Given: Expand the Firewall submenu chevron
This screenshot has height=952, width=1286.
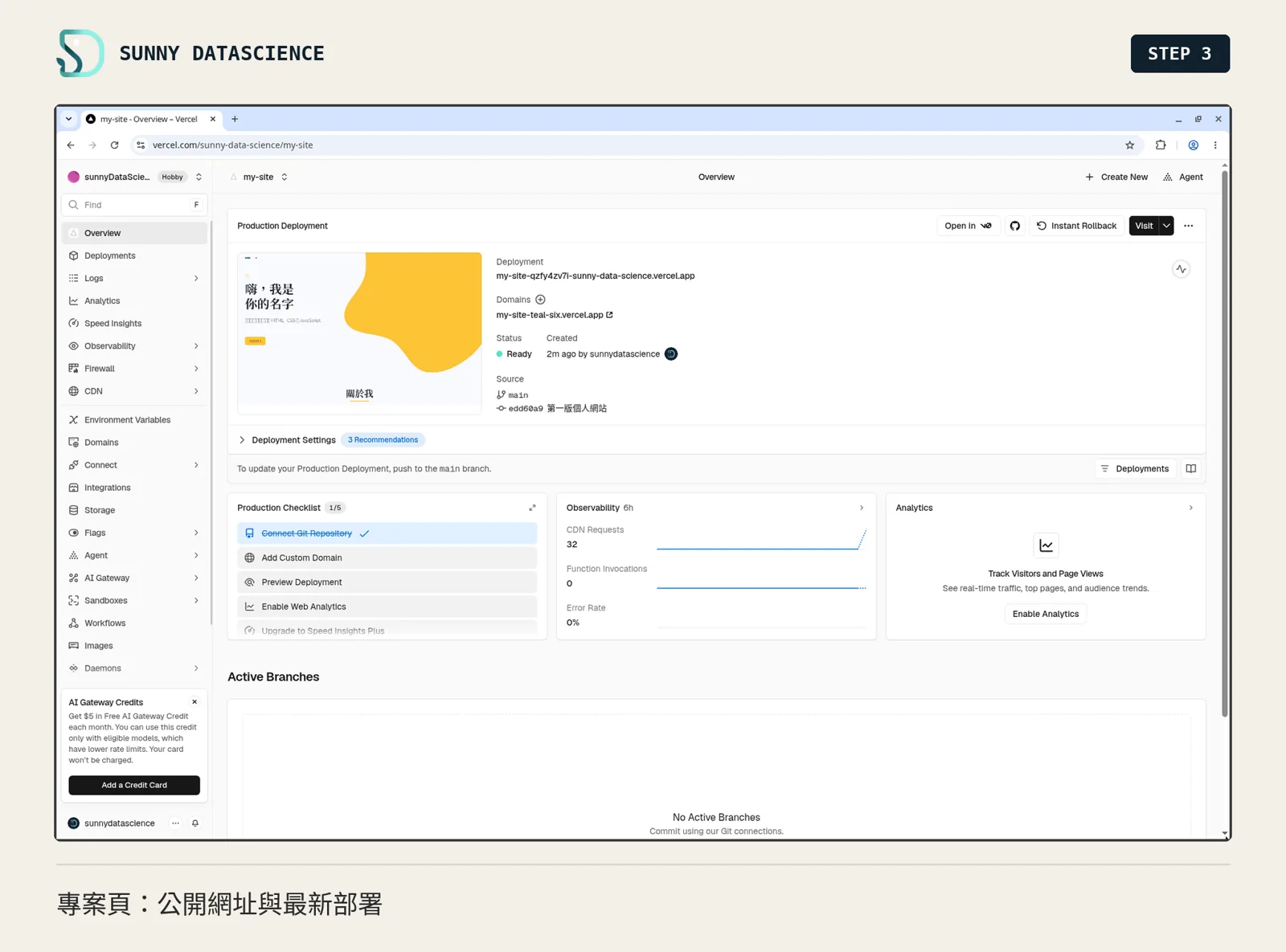Looking at the screenshot, I should (x=196, y=369).
